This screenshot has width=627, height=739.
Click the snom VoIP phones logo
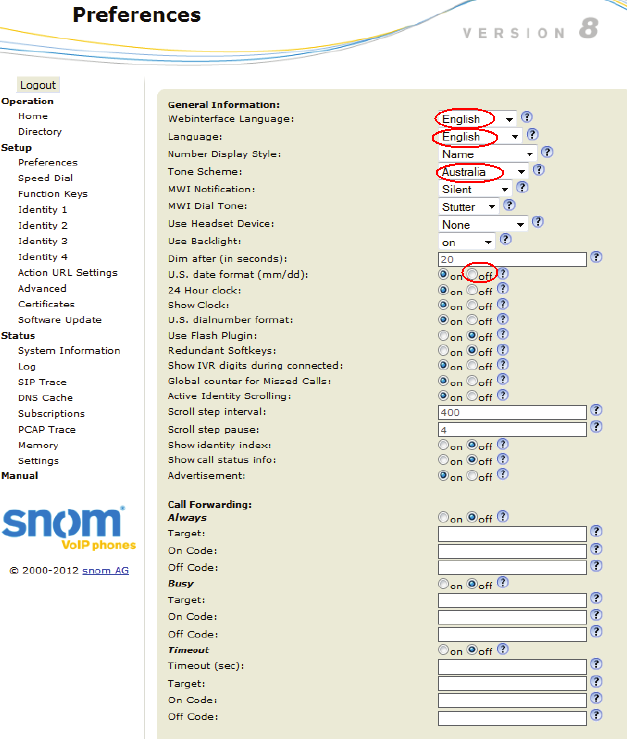coord(64,529)
